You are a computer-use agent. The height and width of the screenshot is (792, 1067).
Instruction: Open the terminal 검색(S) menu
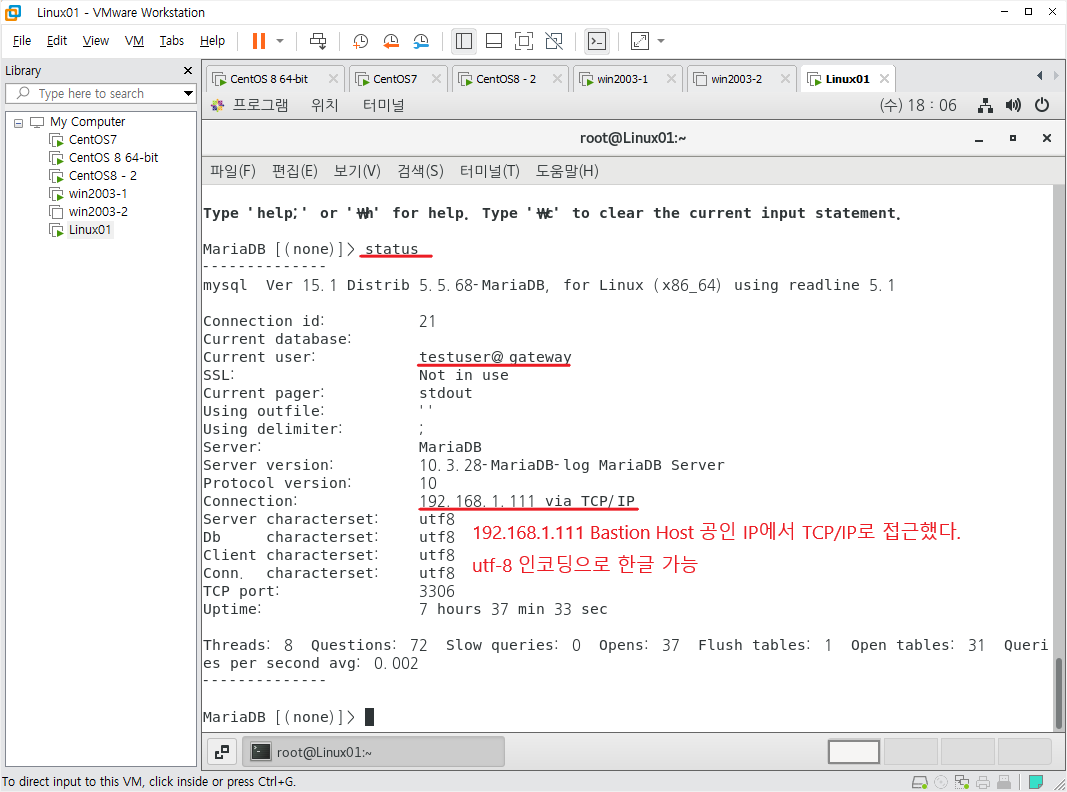(x=421, y=171)
